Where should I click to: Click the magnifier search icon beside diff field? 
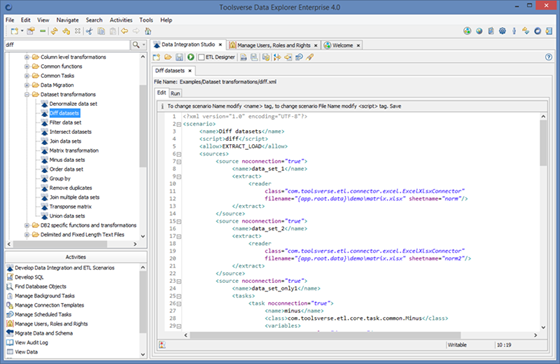(x=136, y=45)
